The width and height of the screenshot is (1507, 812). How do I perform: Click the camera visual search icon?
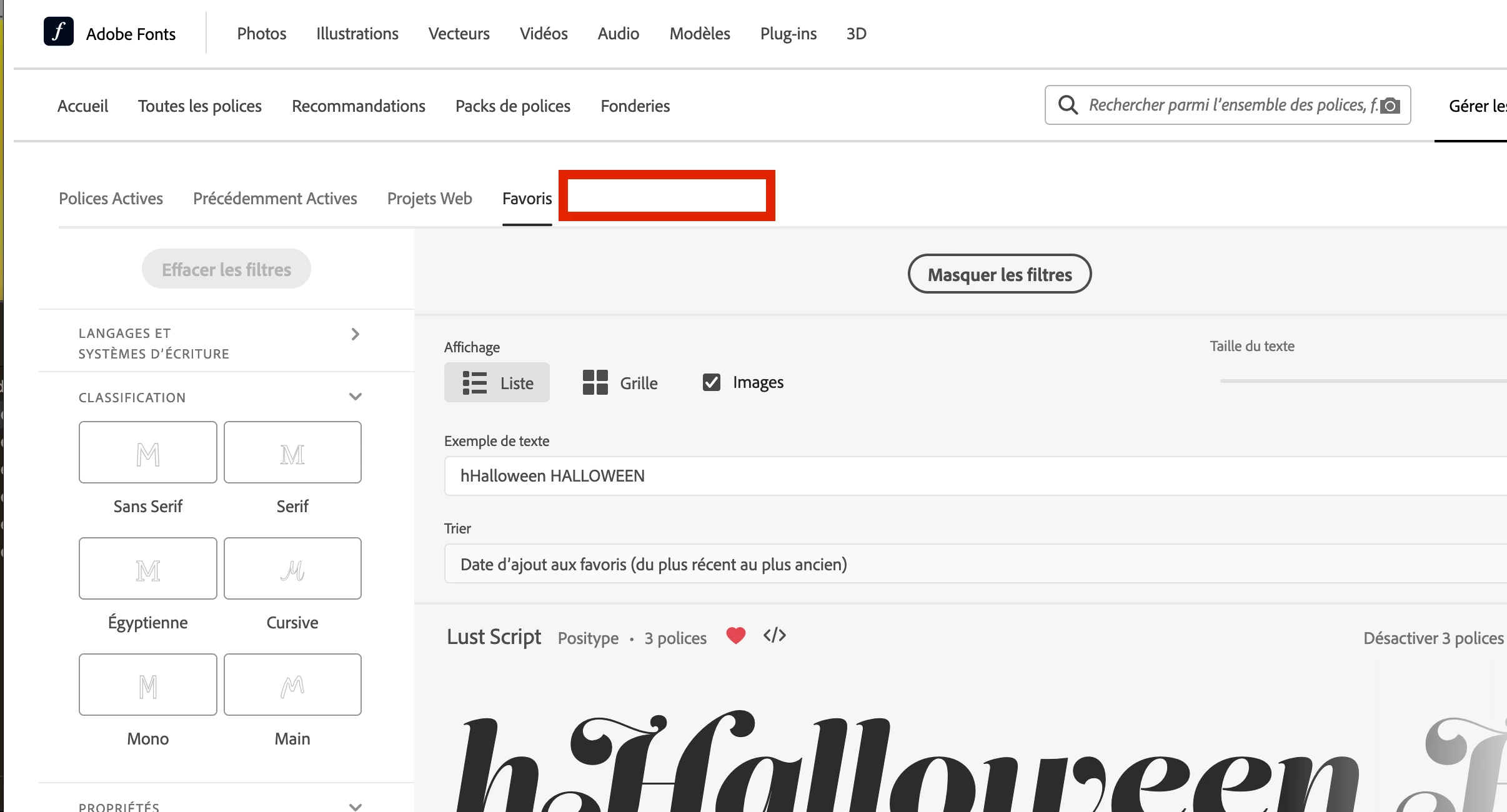pyautogui.click(x=1390, y=106)
